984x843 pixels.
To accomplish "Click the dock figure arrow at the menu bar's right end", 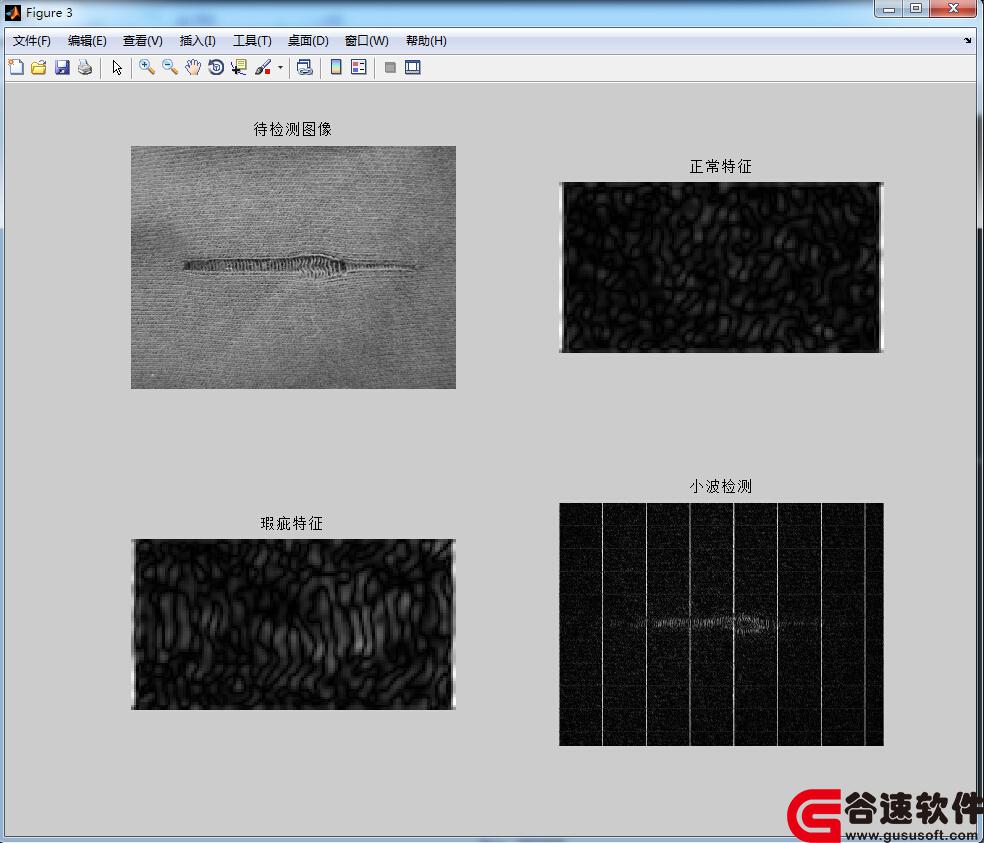I will (967, 40).
